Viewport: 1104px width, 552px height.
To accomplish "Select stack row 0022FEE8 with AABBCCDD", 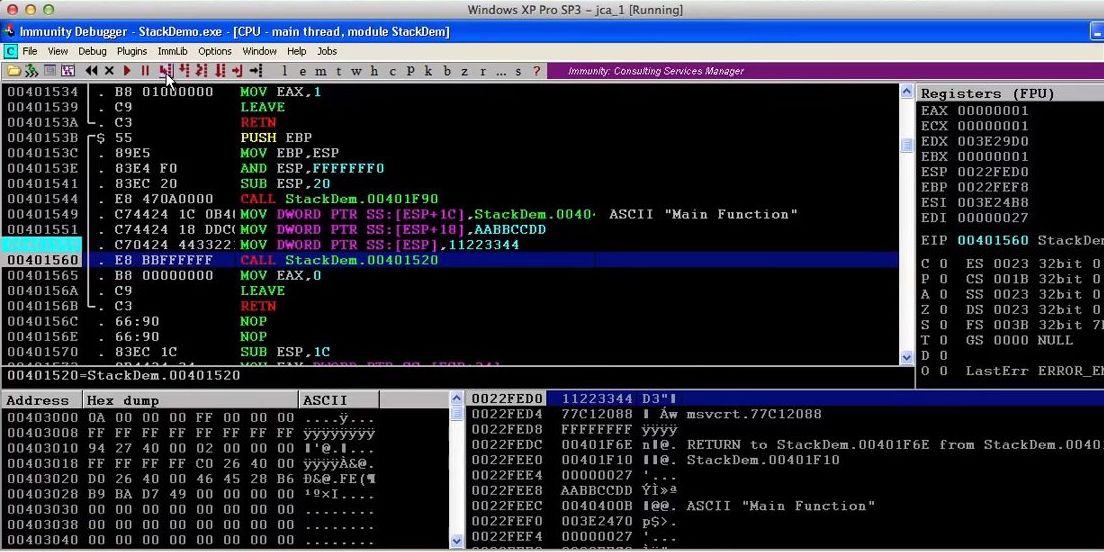I will 785,491.
